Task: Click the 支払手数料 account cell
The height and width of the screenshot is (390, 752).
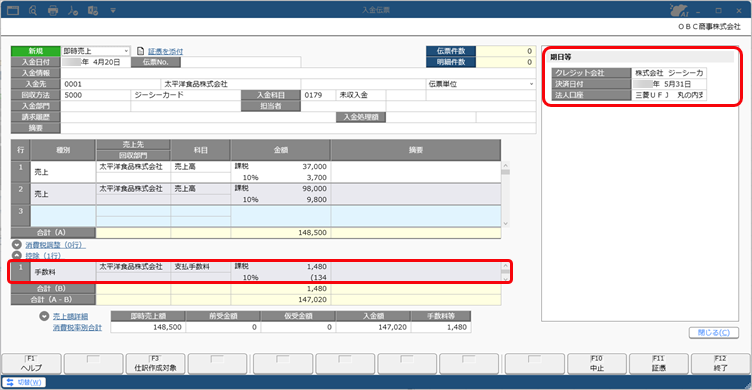Action: pos(200,267)
